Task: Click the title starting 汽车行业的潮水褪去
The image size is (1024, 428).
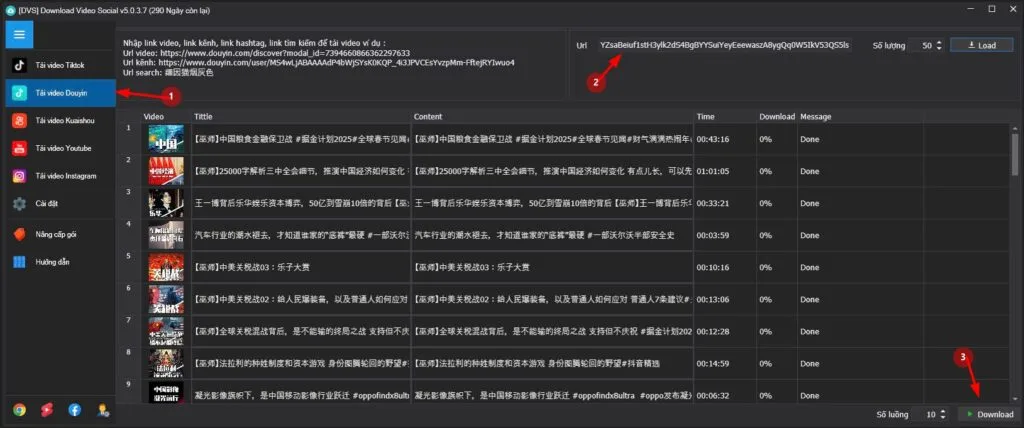Action: coord(302,235)
